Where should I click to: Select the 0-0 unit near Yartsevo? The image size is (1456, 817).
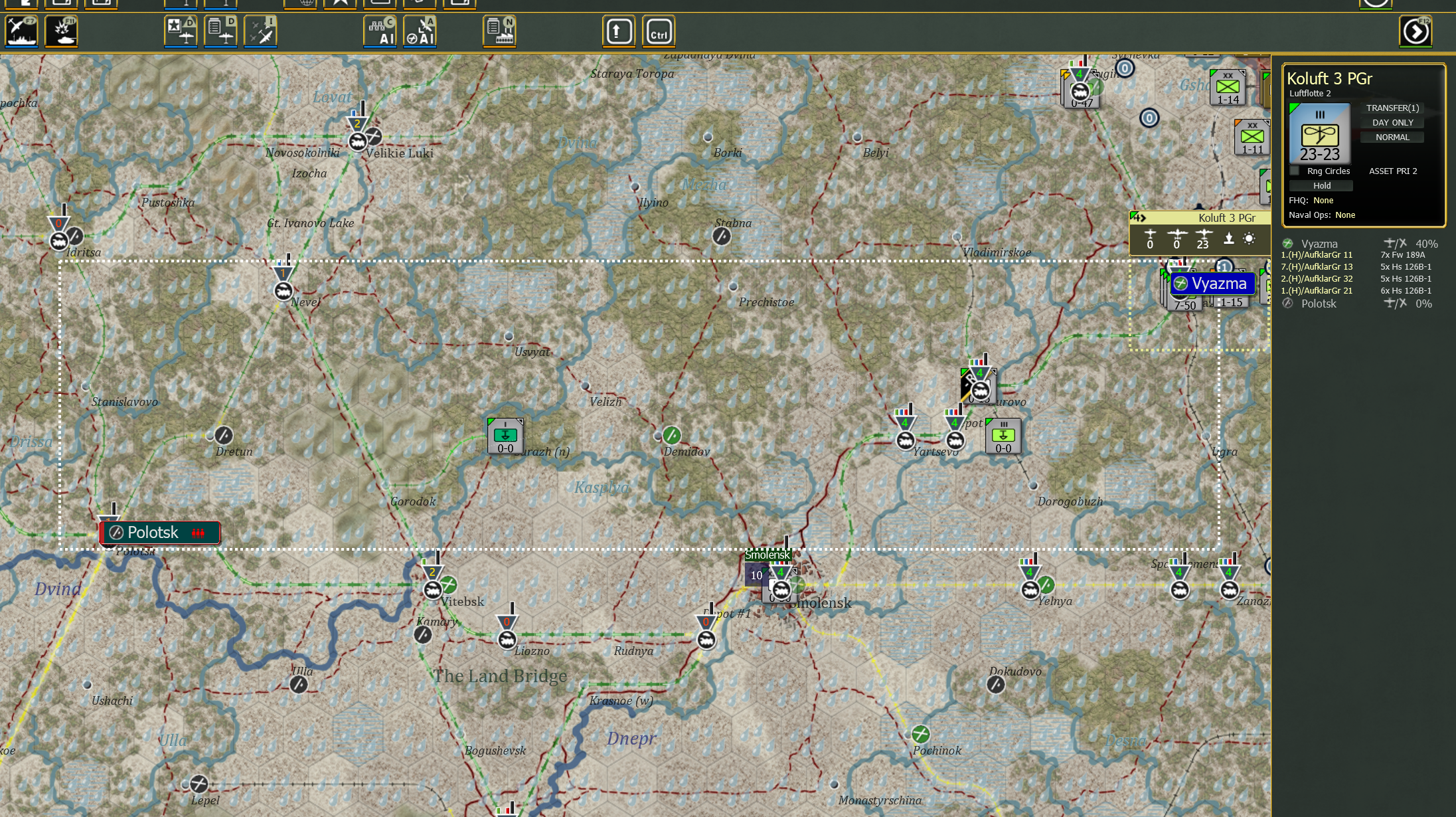(x=1003, y=436)
